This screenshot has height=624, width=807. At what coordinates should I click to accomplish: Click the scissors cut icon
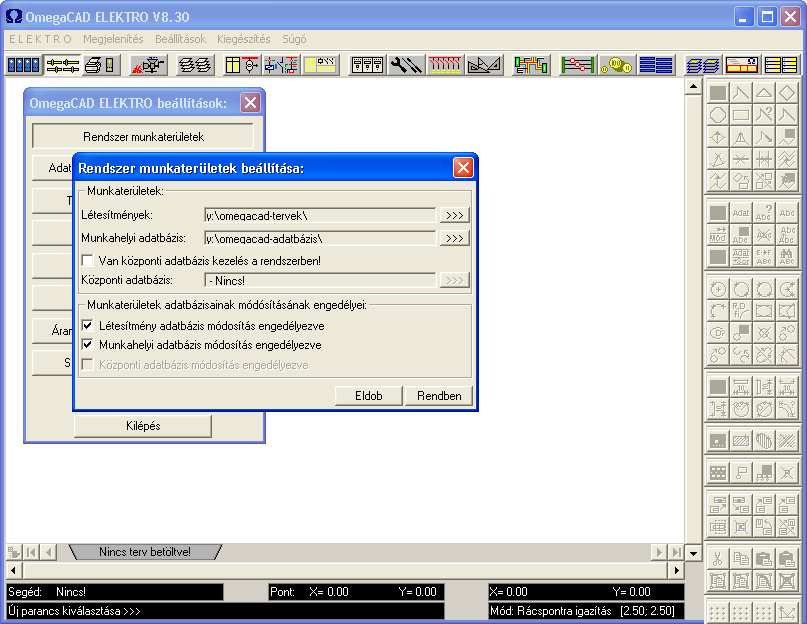pyautogui.click(x=718, y=559)
